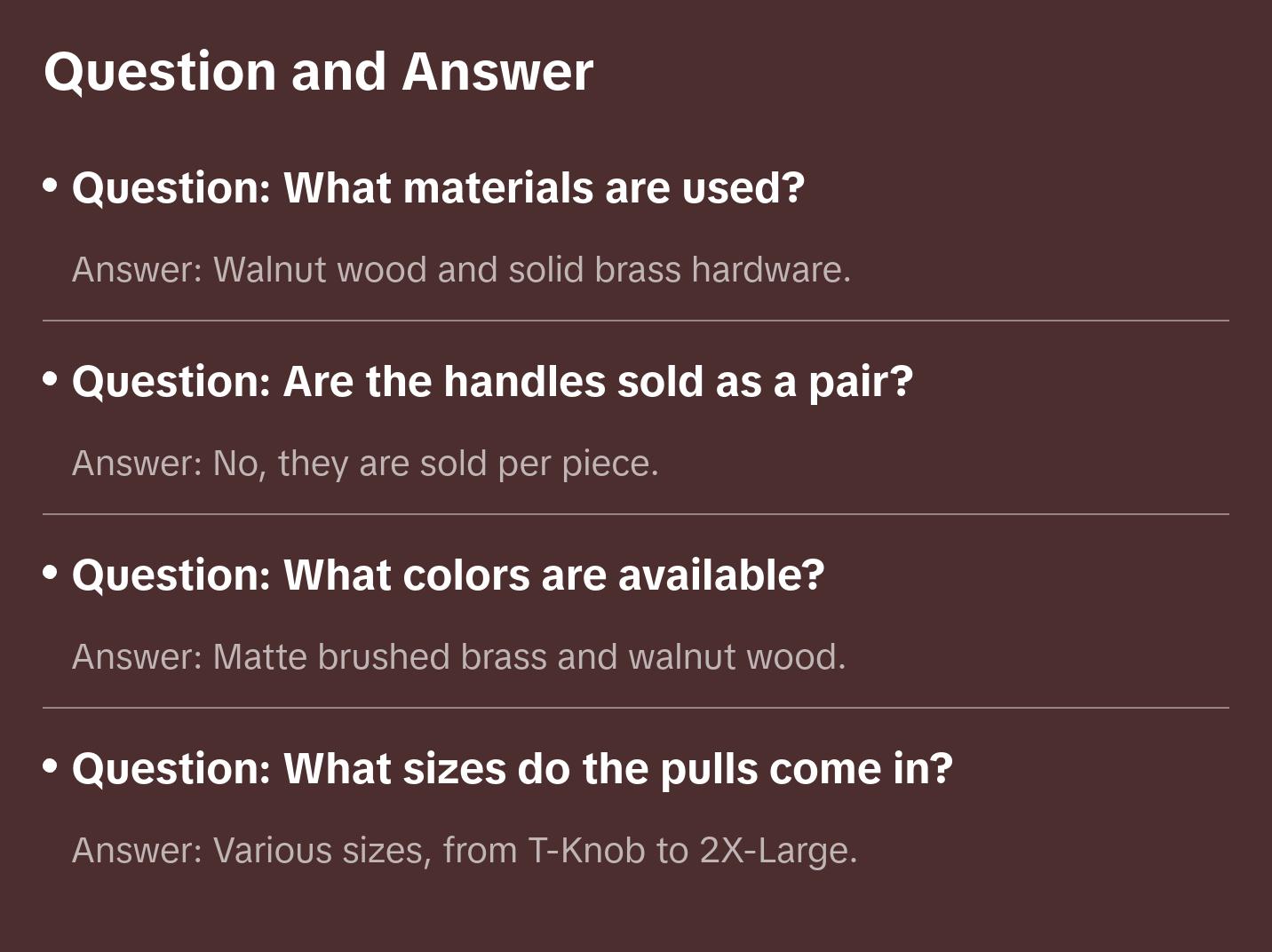Click the divider line below the colors answer

tap(636, 708)
